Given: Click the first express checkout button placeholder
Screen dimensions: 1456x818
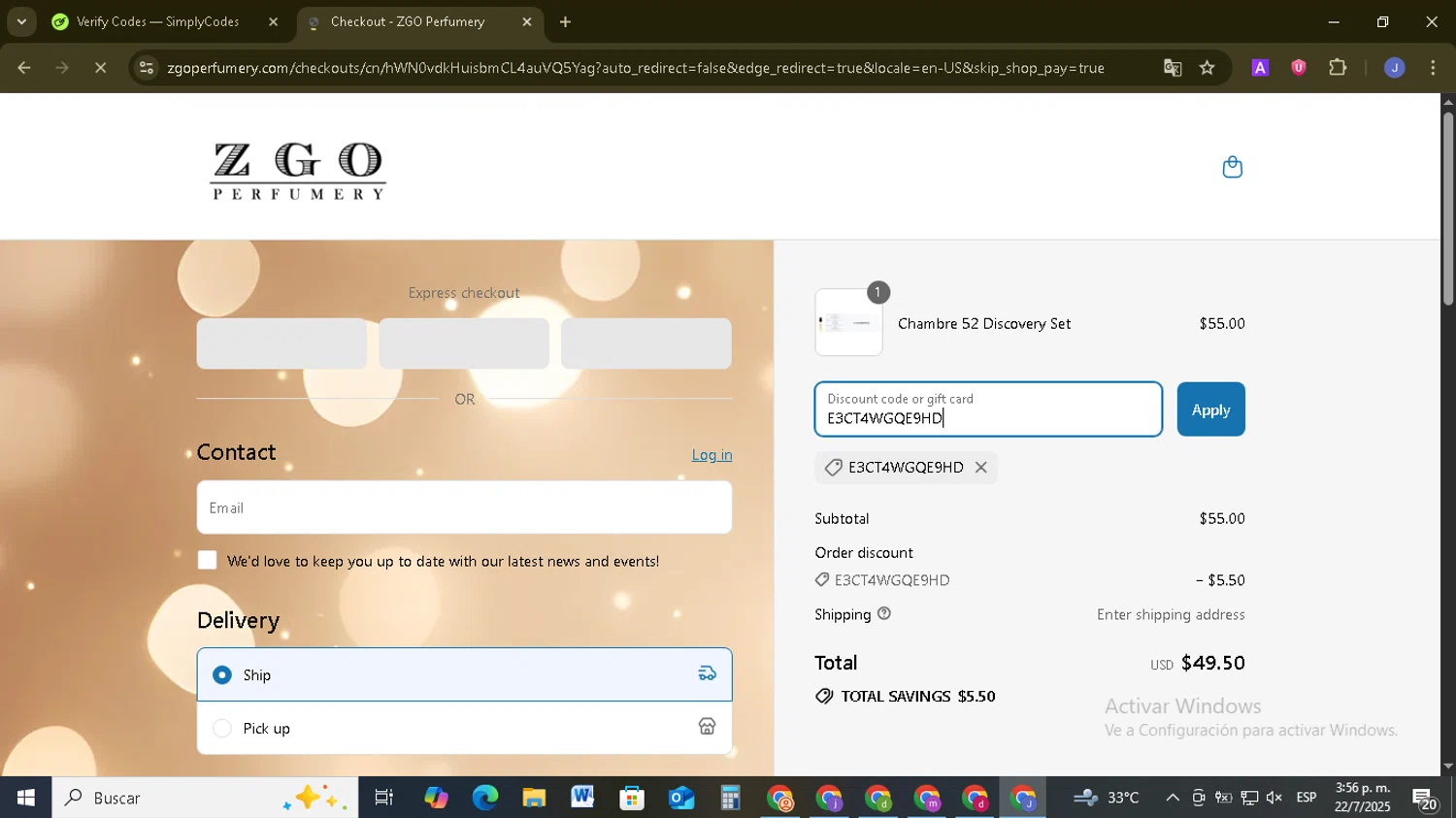Looking at the screenshot, I should coord(281,344).
